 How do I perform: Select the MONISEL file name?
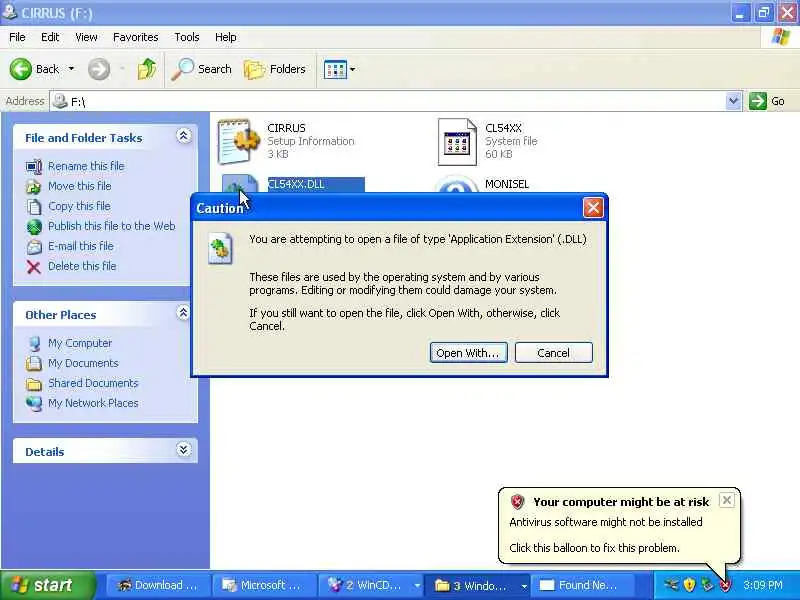[507, 184]
